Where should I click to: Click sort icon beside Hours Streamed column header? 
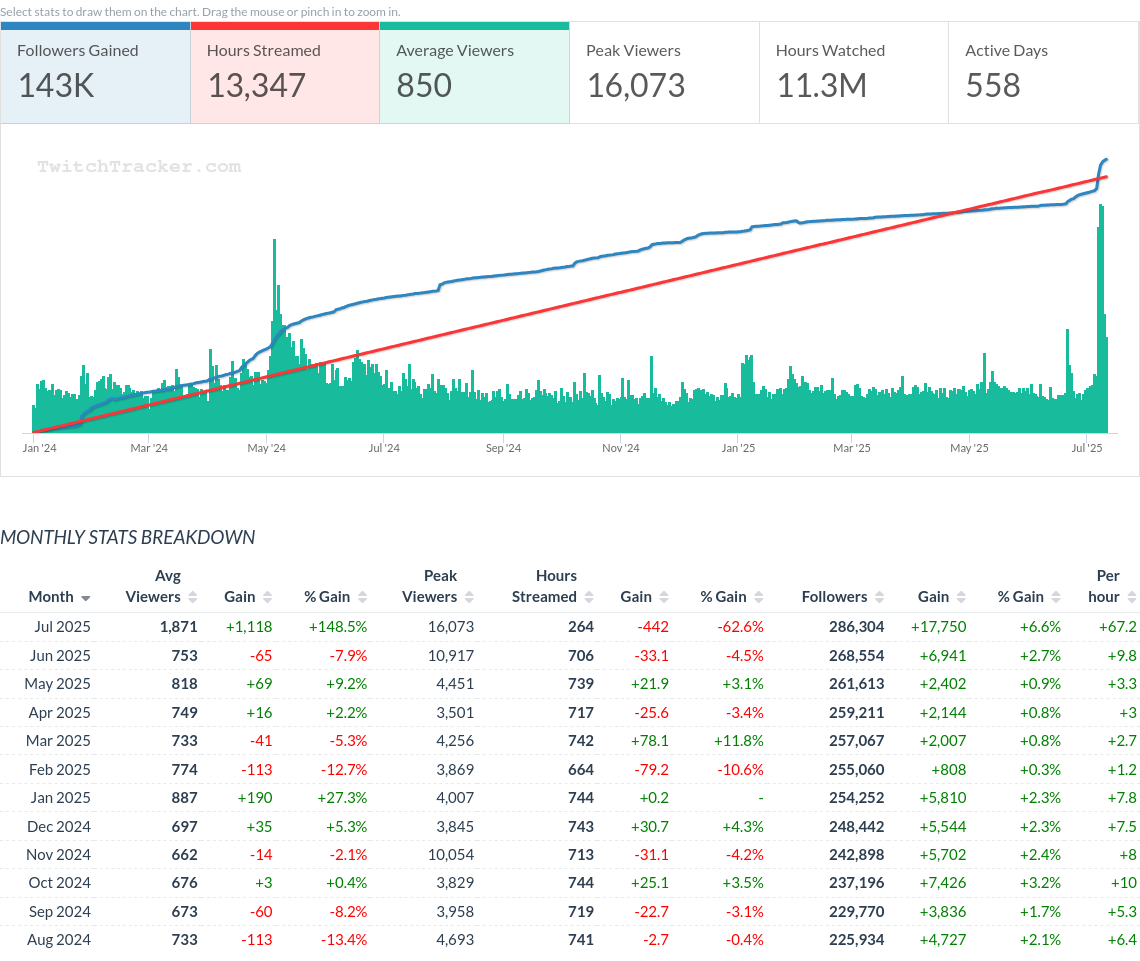(x=589, y=597)
